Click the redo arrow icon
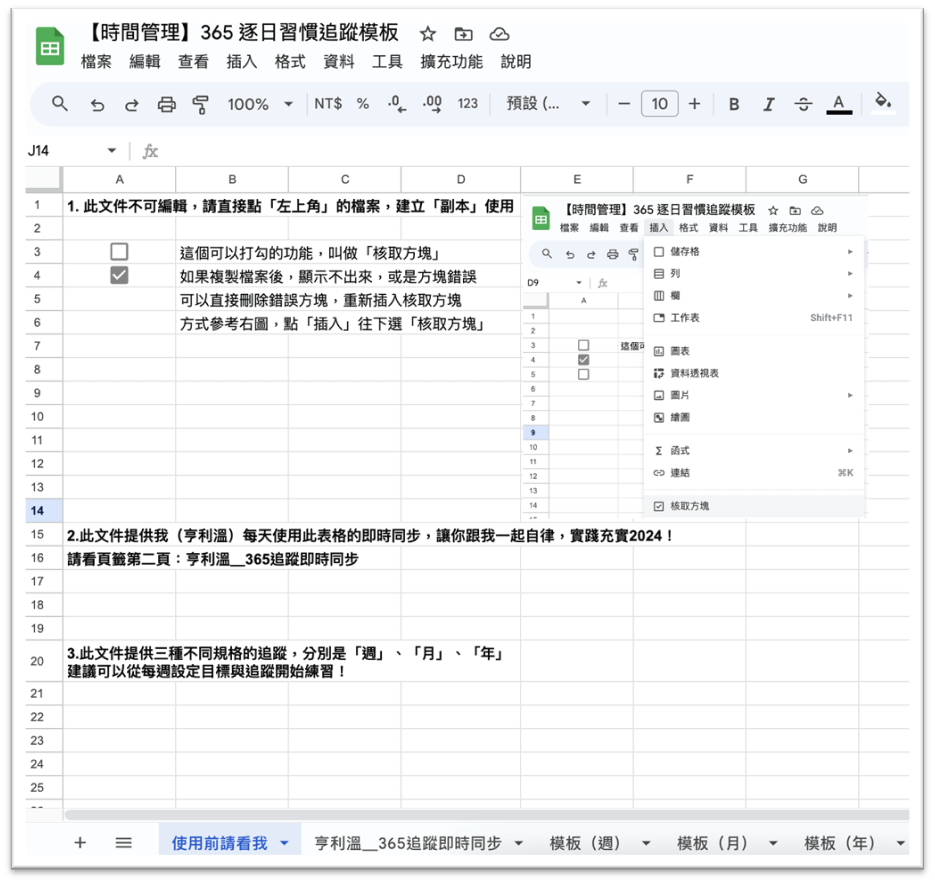This screenshot has width=935, height=883. point(131,104)
